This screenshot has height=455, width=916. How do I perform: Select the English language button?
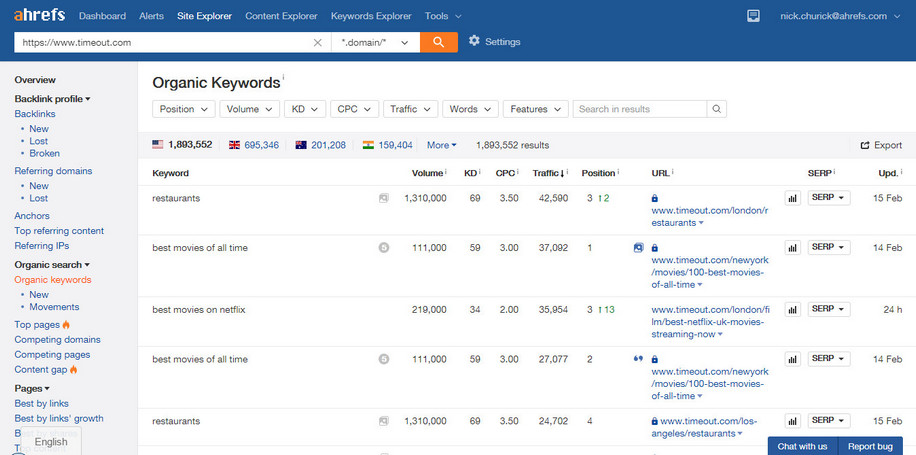click(x=51, y=442)
